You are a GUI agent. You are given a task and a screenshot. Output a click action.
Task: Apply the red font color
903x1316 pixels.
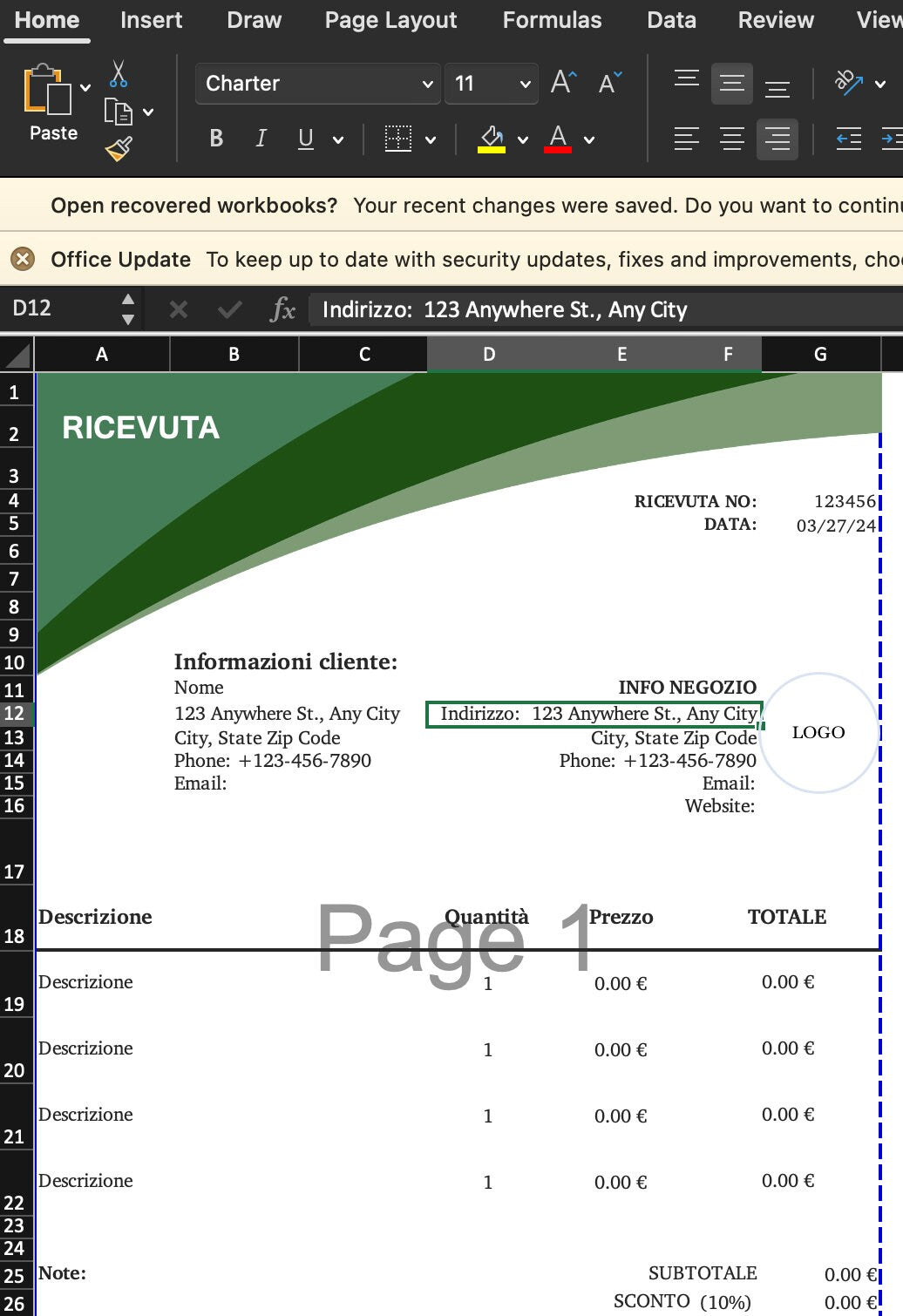(x=558, y=139)
